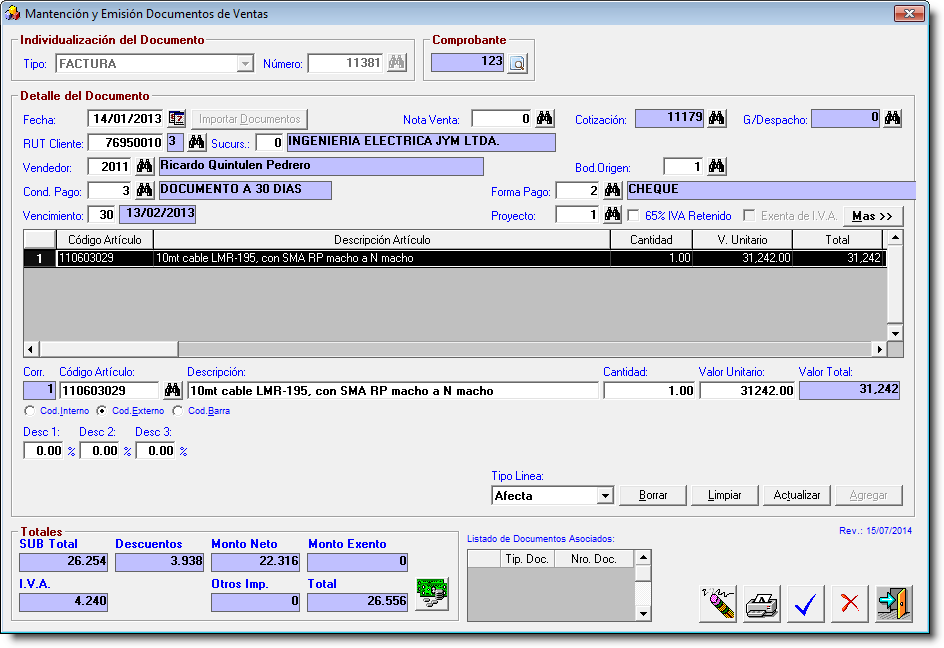Click Importar Documentos button
944x648 pixels.
249,119
